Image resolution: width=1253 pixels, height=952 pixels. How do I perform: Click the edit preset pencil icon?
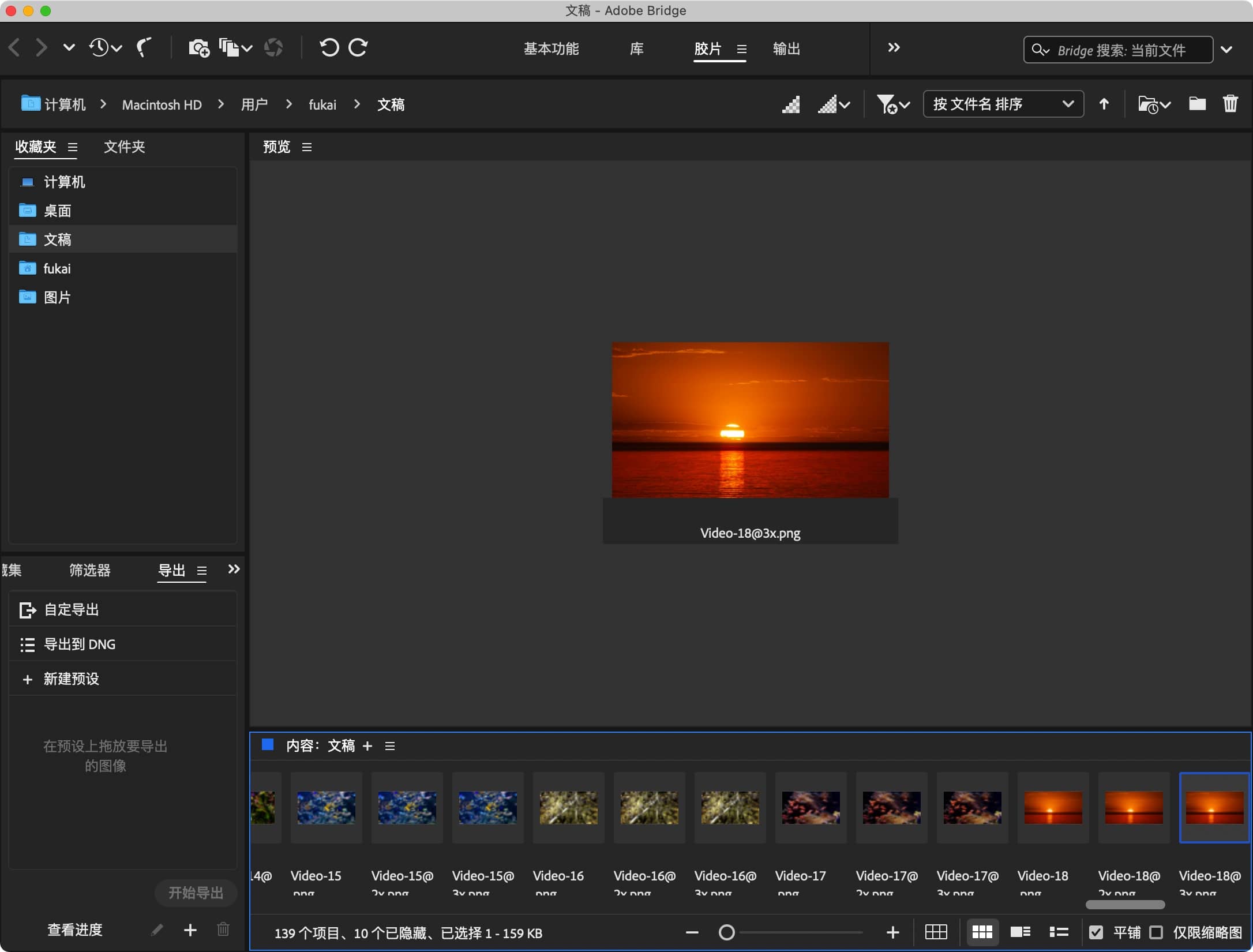coord(157,929)
